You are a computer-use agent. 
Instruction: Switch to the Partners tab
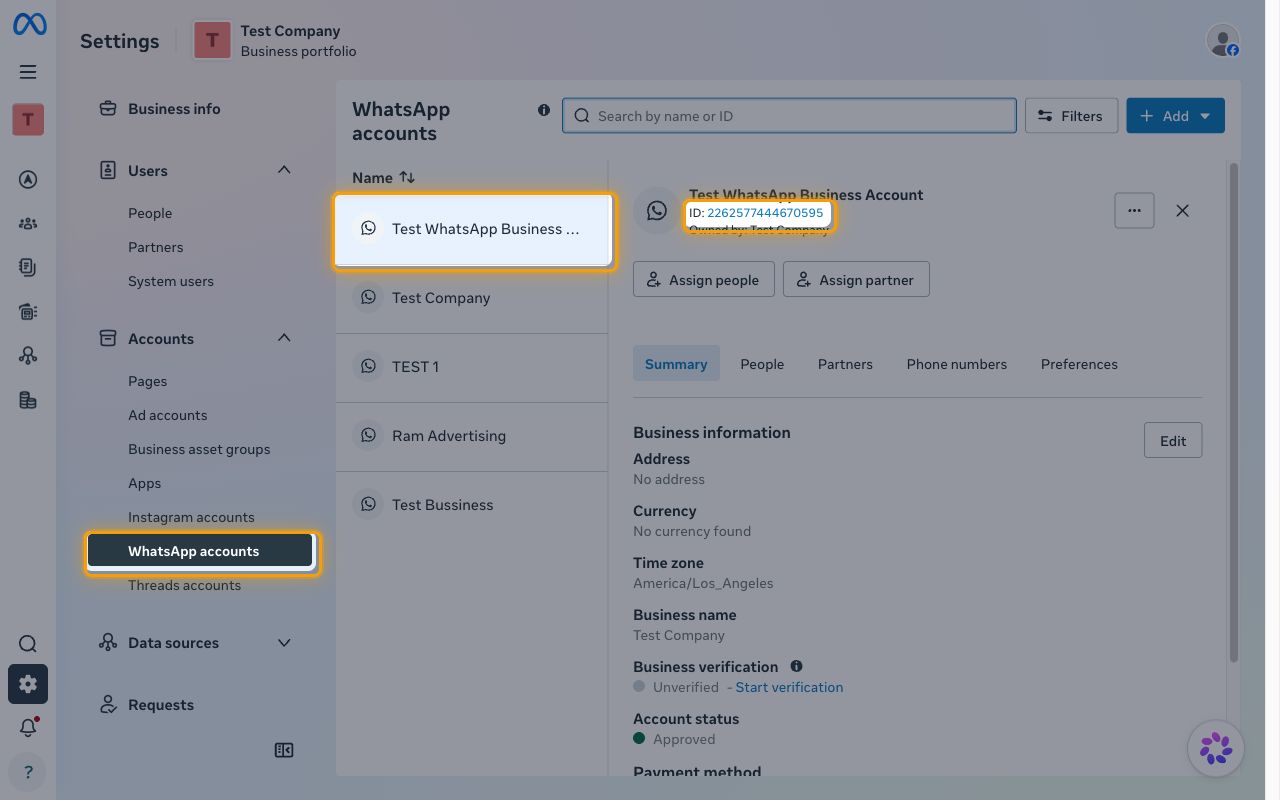845,364
